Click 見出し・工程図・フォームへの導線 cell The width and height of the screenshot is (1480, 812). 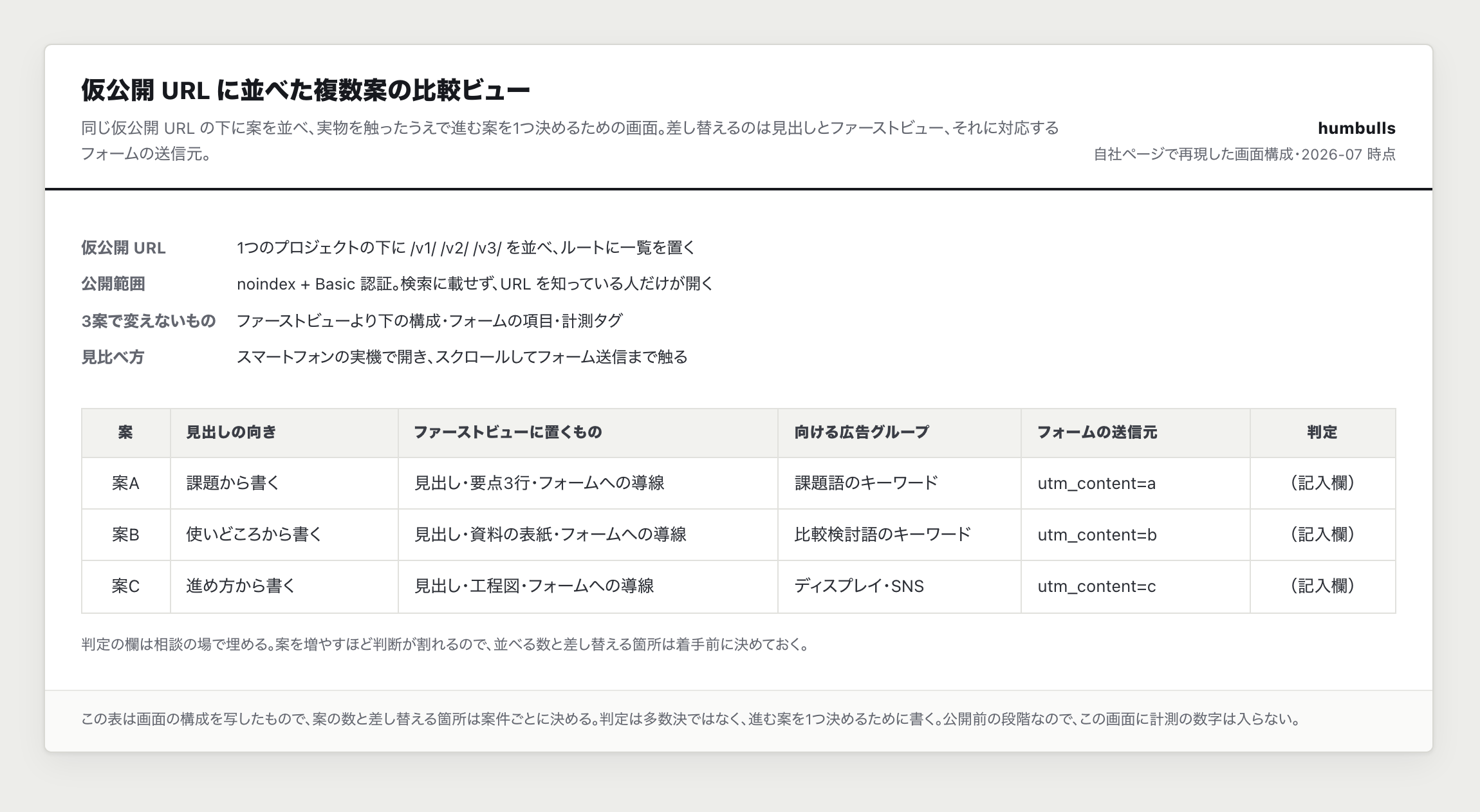tap(588, 586)
